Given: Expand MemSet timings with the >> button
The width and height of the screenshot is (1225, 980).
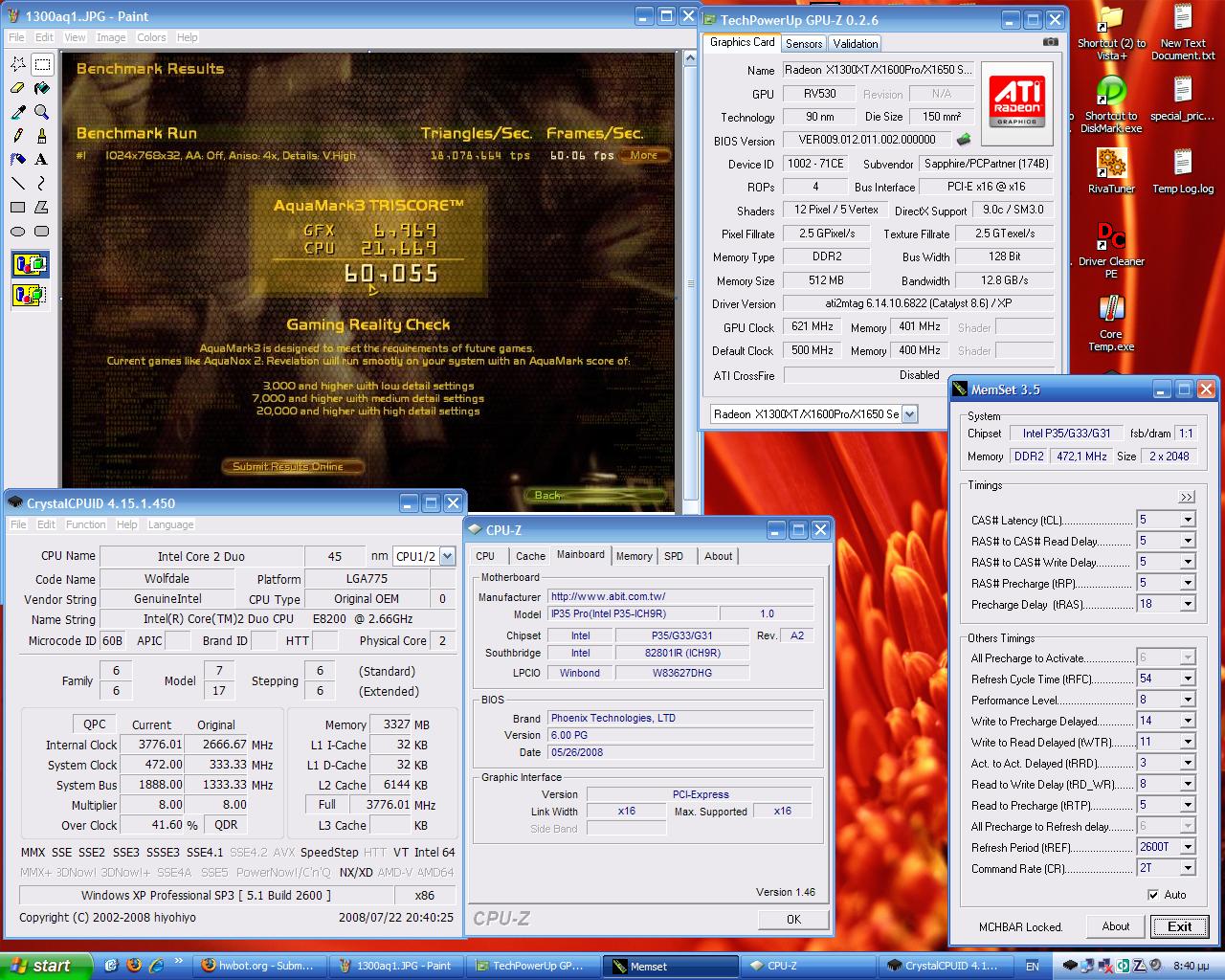Looking at the screenshot, I should (1187, 497).
